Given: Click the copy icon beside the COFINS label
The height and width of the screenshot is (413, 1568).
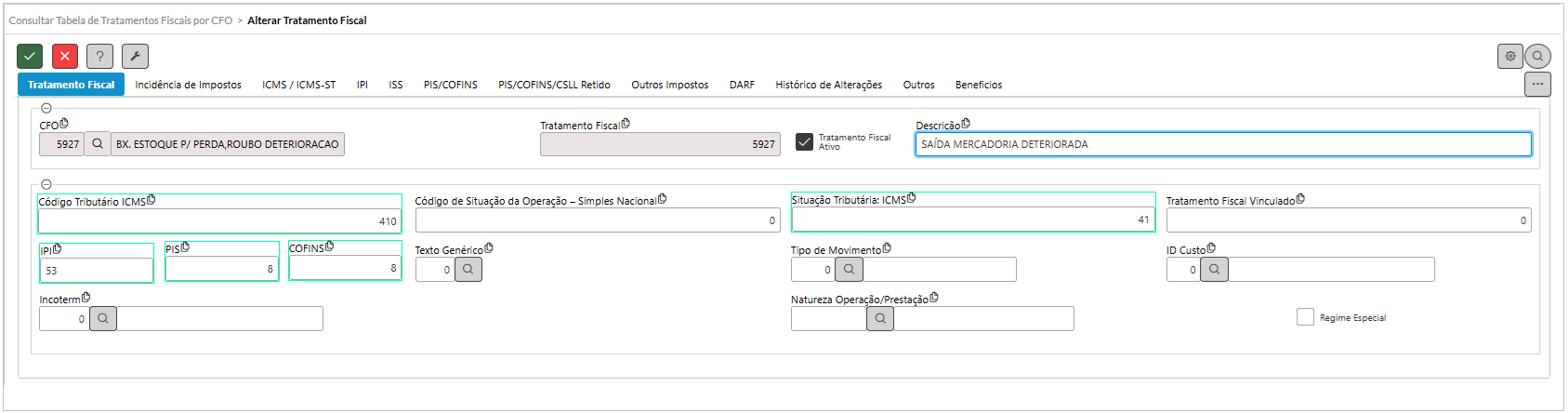Looking at the screenshot, I should [x=329, y=247].
